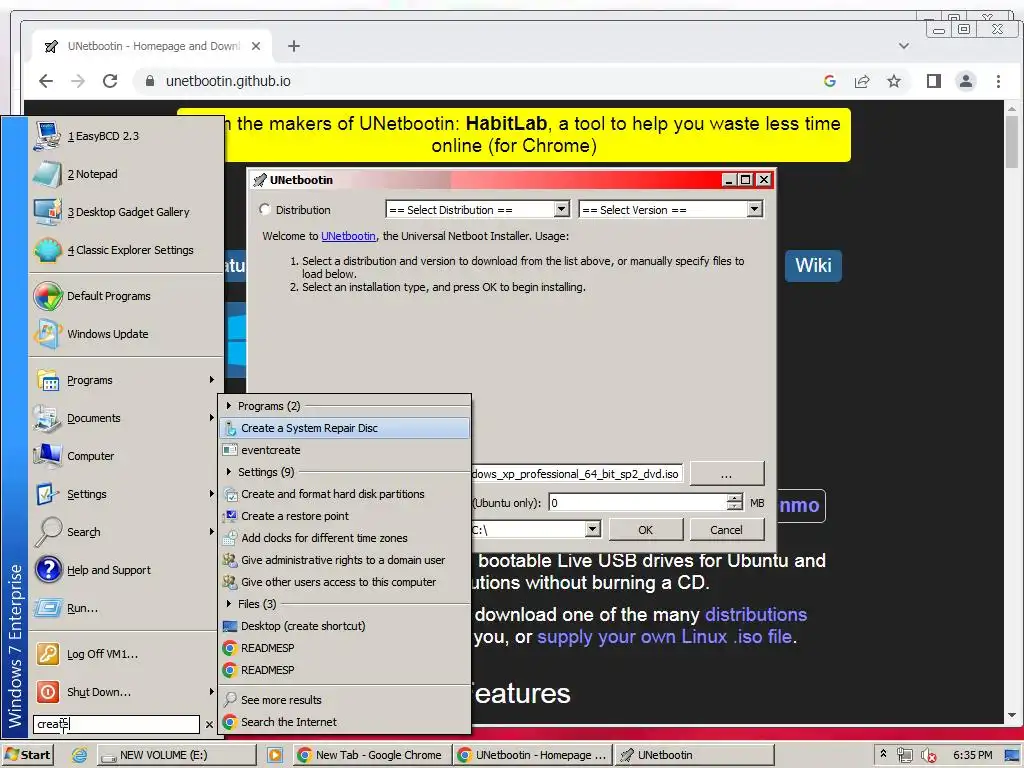Screen dimensions: 1024x768
Task: Click Chrome's reload page icon
Action: point(110,81)
